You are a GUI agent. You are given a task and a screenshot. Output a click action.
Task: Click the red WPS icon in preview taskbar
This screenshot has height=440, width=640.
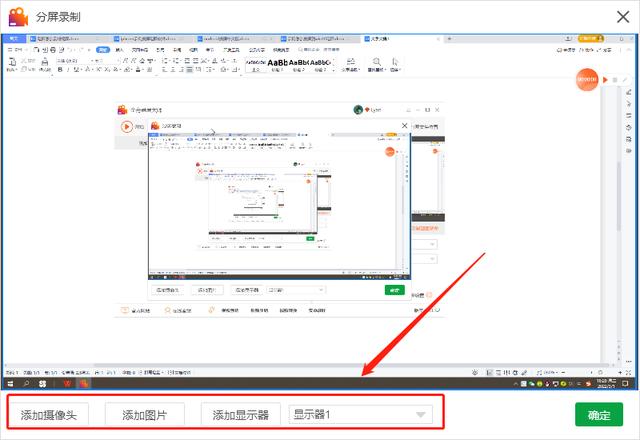click(x=68, y=383)
